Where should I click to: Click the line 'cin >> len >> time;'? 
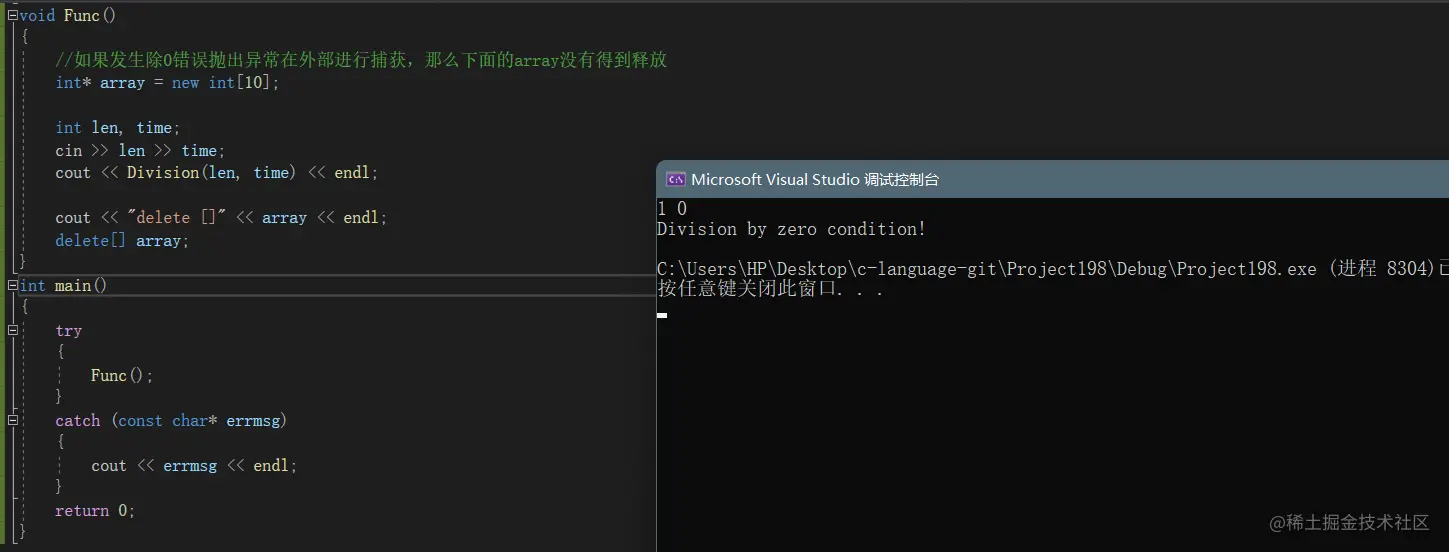coord(140,151)
